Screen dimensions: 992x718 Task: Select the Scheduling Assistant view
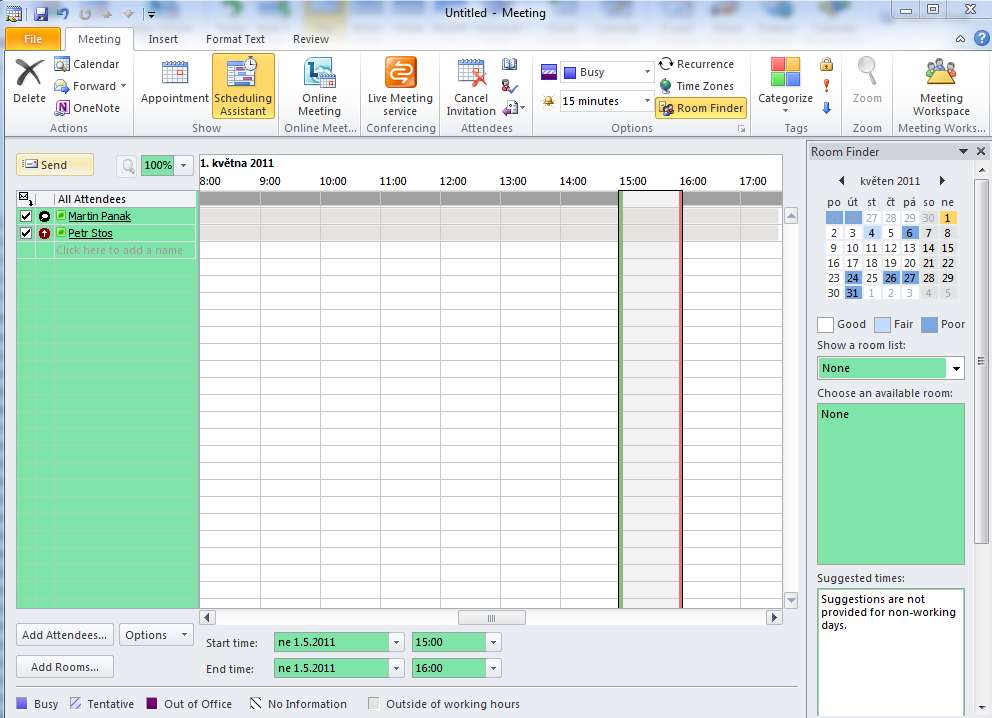point(243,86)
